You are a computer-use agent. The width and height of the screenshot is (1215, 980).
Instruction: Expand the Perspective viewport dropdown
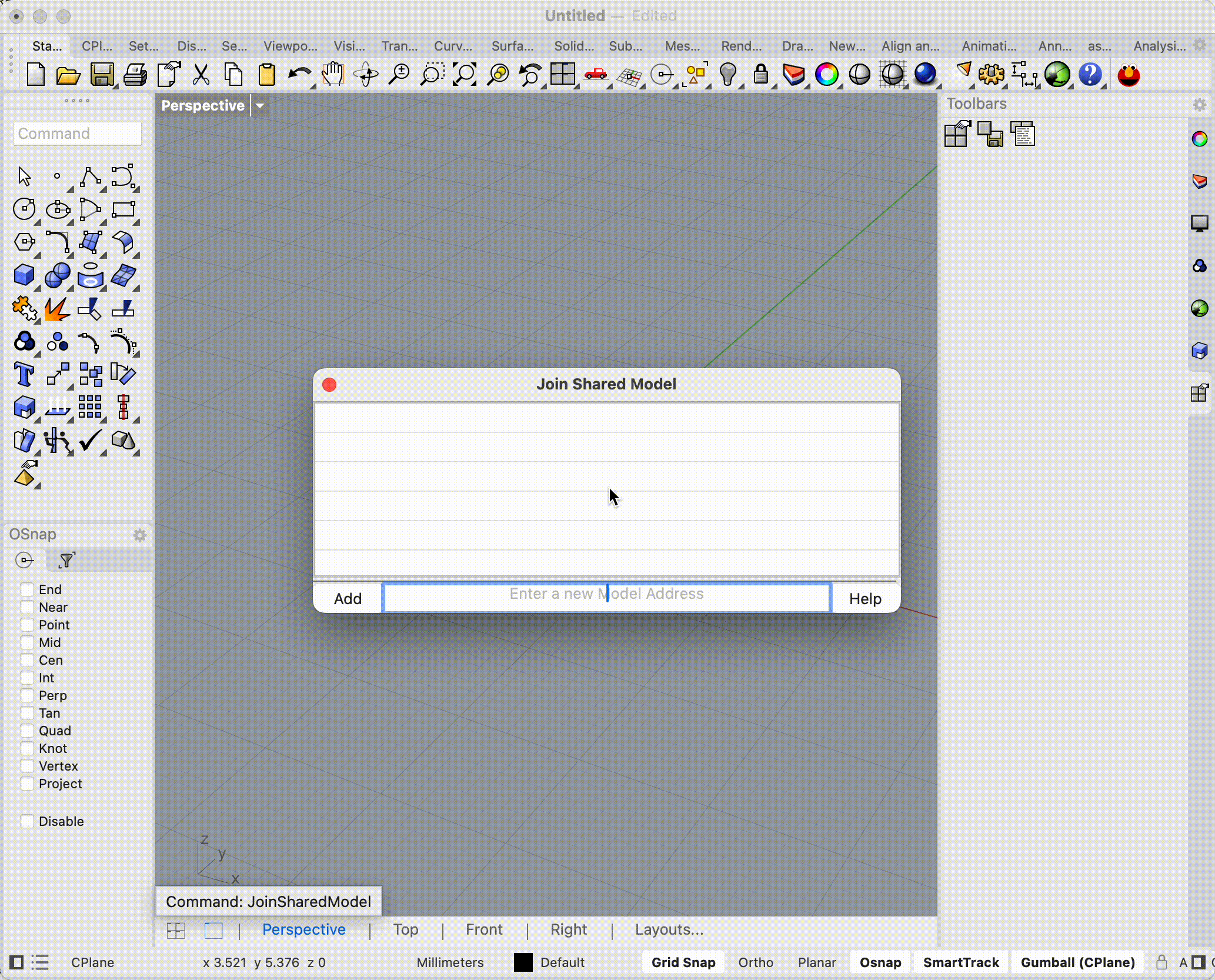pos(260,105)
